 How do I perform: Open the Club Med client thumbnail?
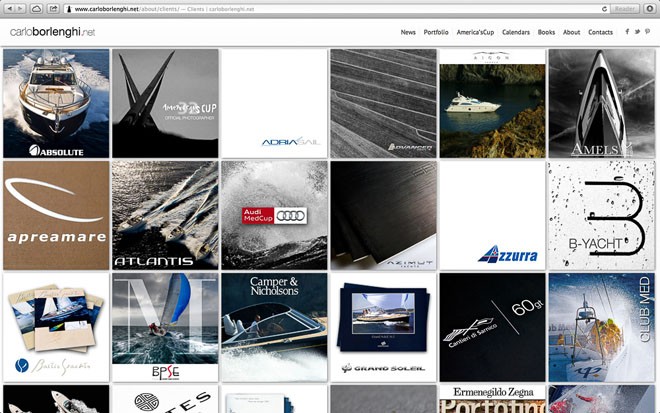pyautogui.click(x=602, y=327)
